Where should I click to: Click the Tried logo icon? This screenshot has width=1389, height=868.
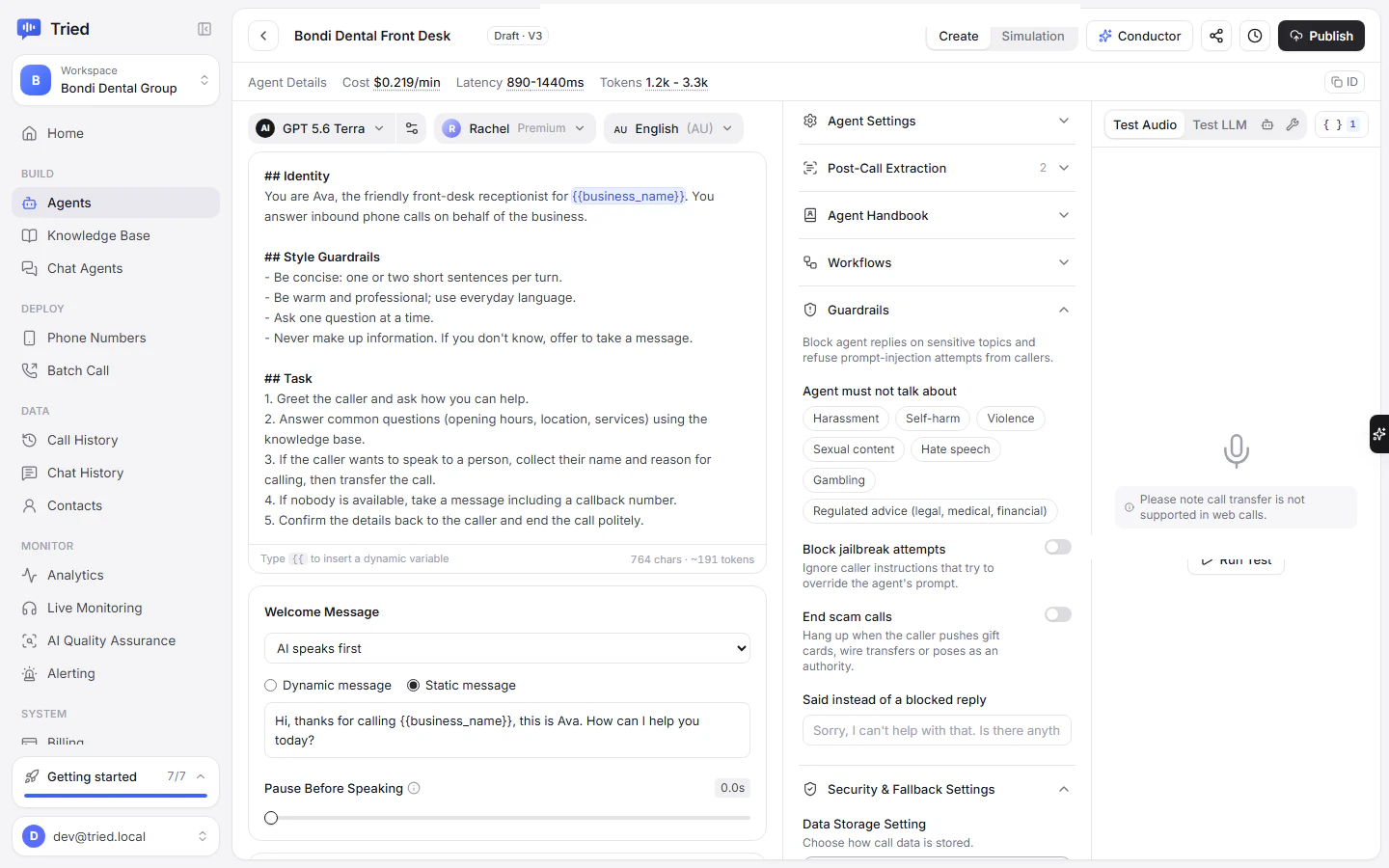(29, 29)
